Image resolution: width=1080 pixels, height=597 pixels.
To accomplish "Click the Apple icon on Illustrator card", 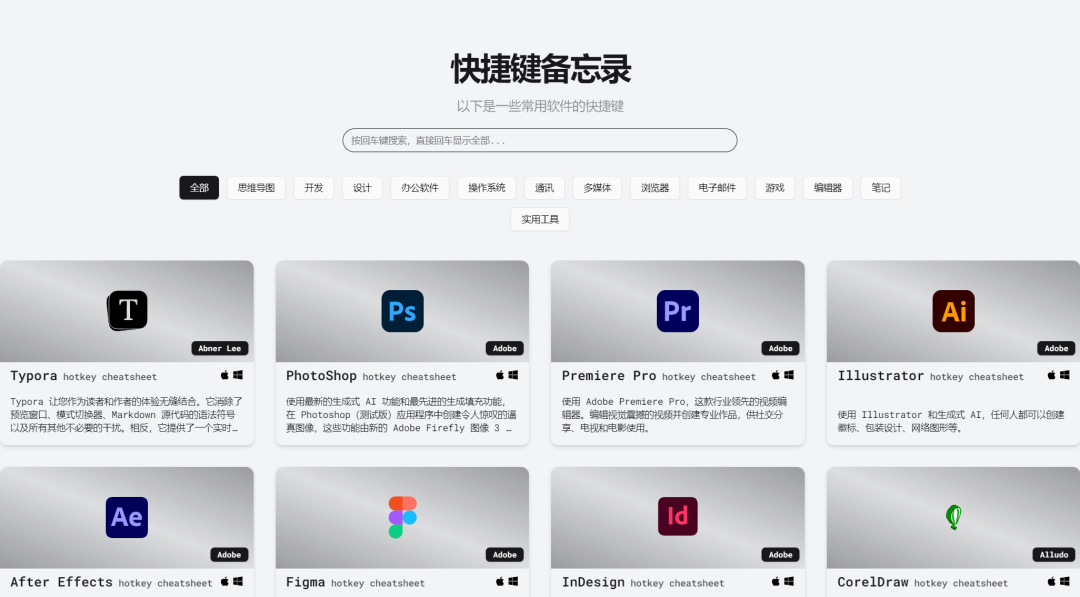I will [1051, 375].
